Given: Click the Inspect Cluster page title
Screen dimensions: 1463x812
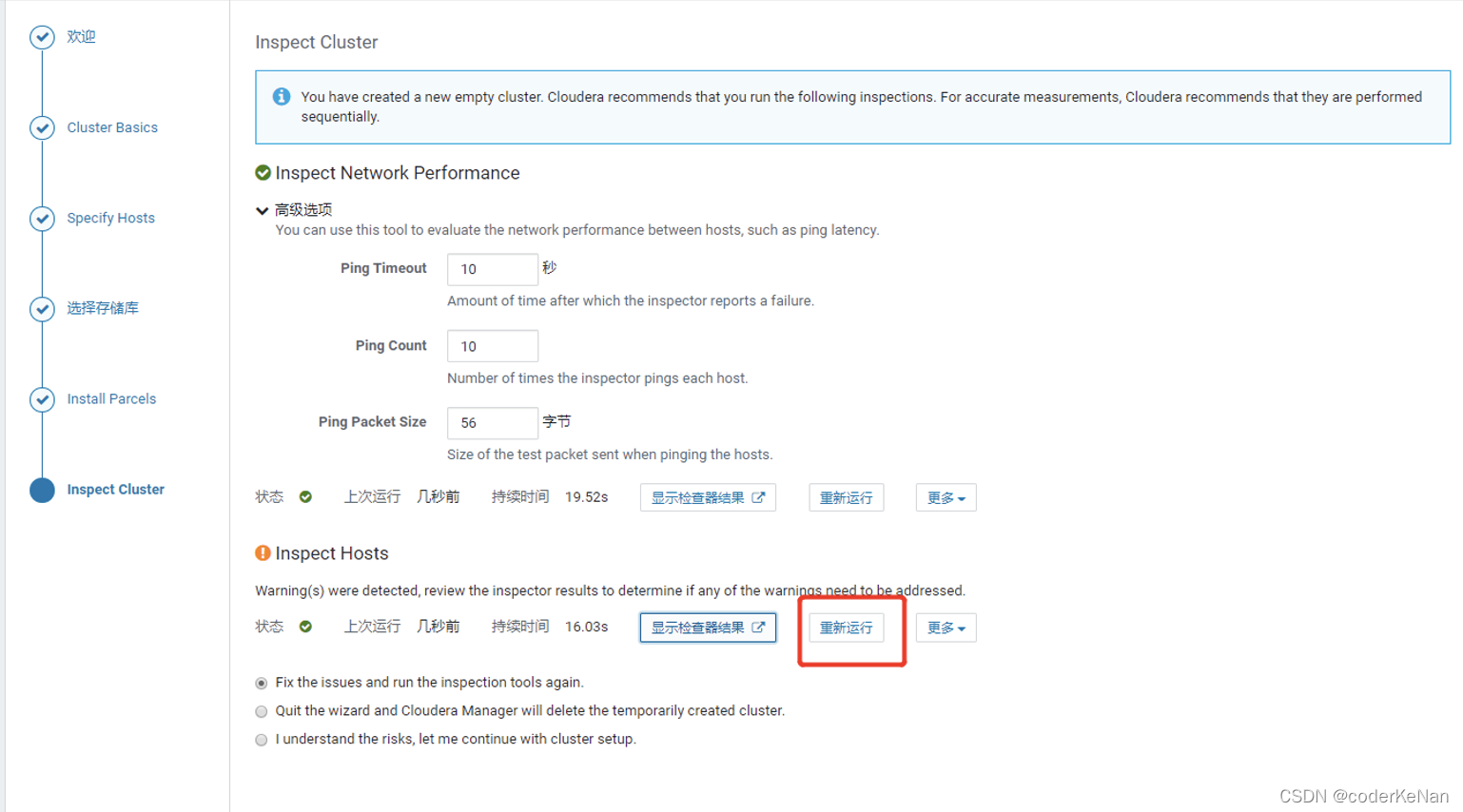Looking at the screenshot, I should tap(317, 42).
